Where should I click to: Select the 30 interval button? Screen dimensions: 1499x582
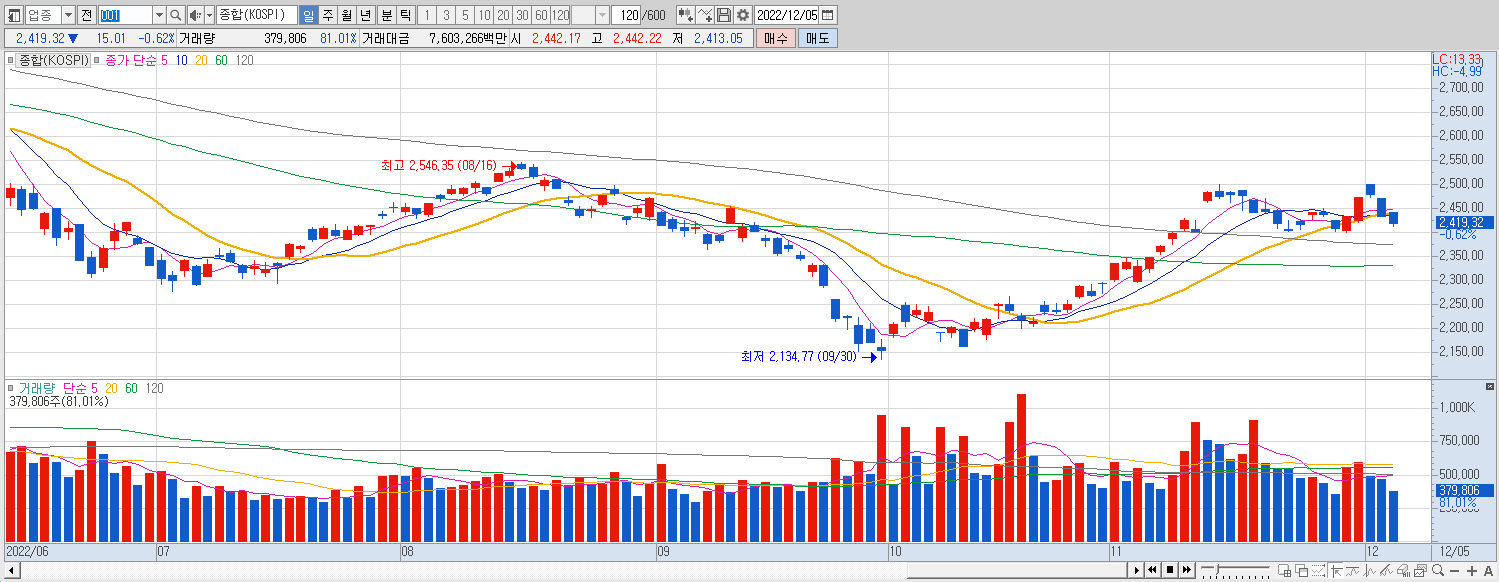point(522,15)
